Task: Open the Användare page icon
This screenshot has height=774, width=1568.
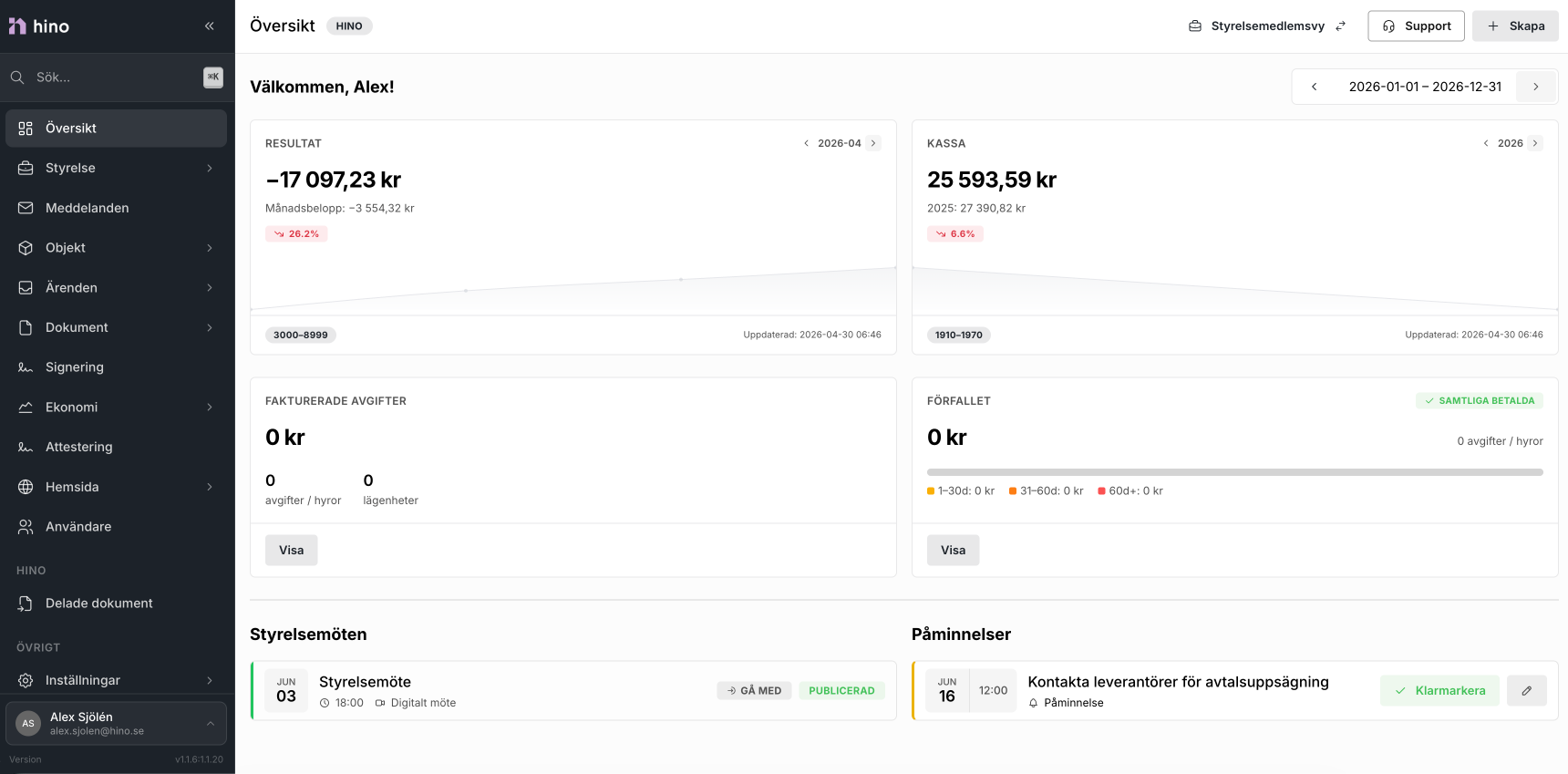Action: point(26,527)
